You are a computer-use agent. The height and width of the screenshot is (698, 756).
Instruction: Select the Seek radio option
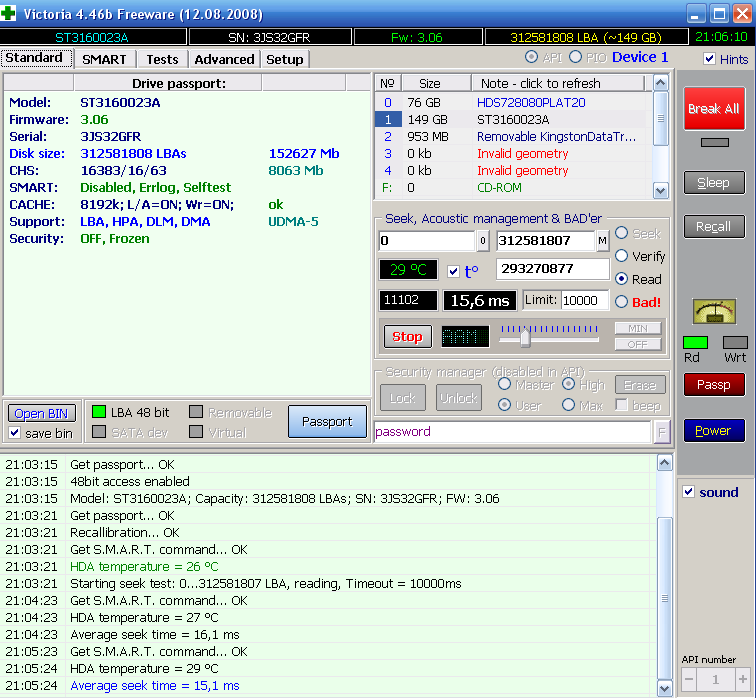tap(621, 233)
